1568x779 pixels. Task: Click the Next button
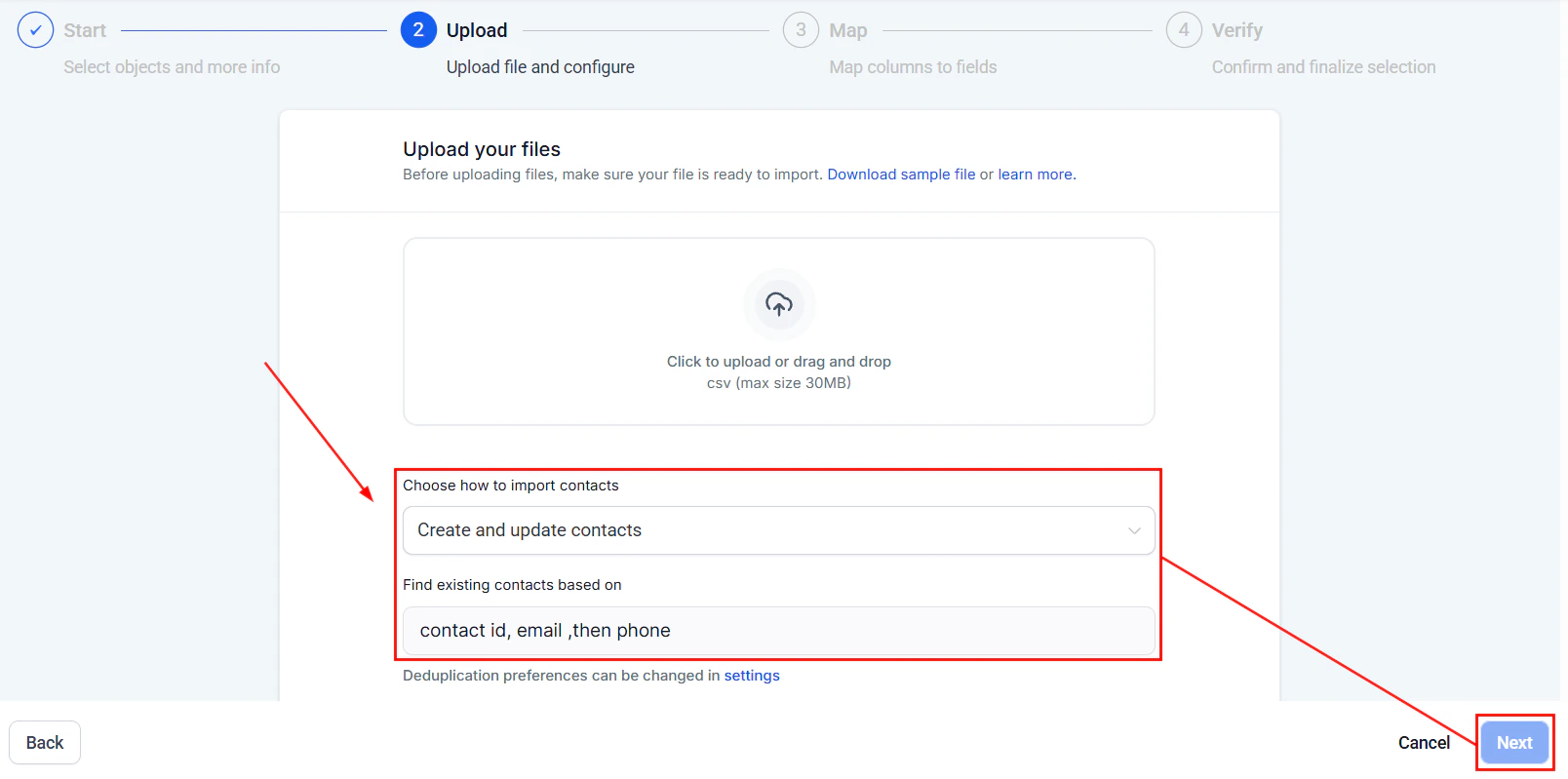[1513, 742]
